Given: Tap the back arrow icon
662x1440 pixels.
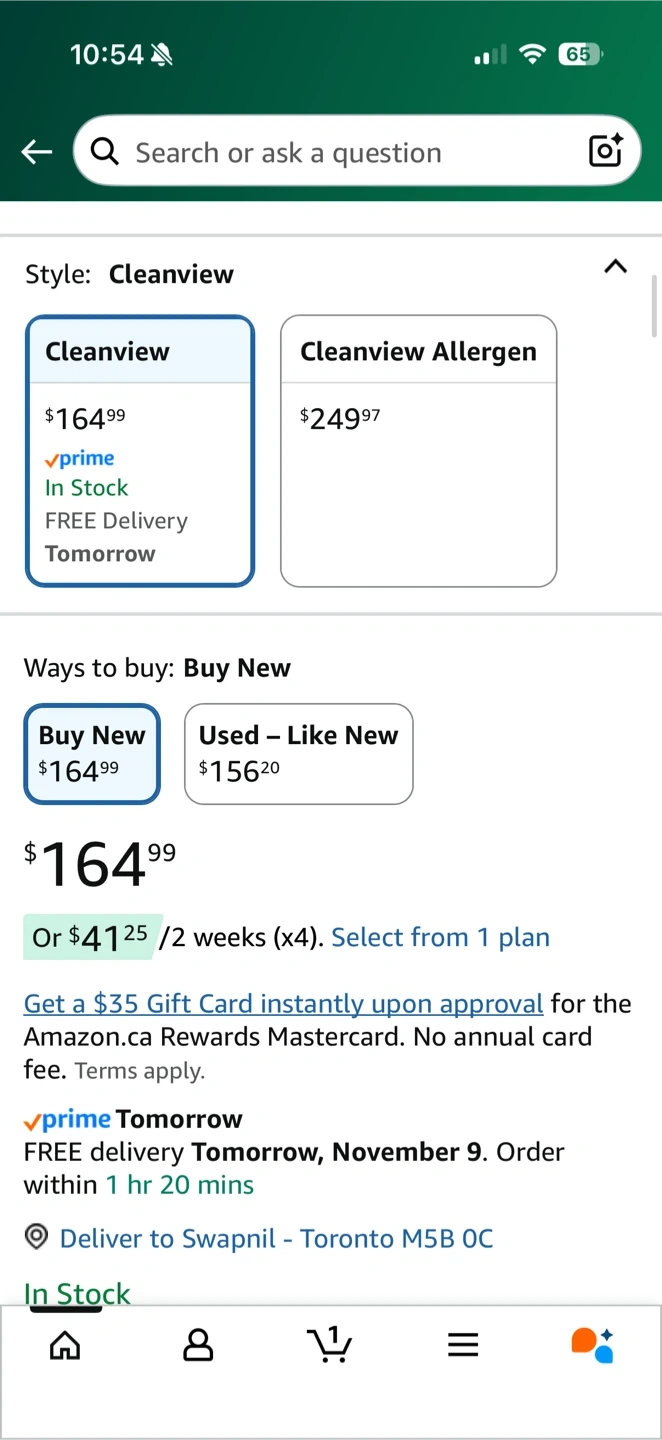Looking at the screenshot, I should point(37,152).
